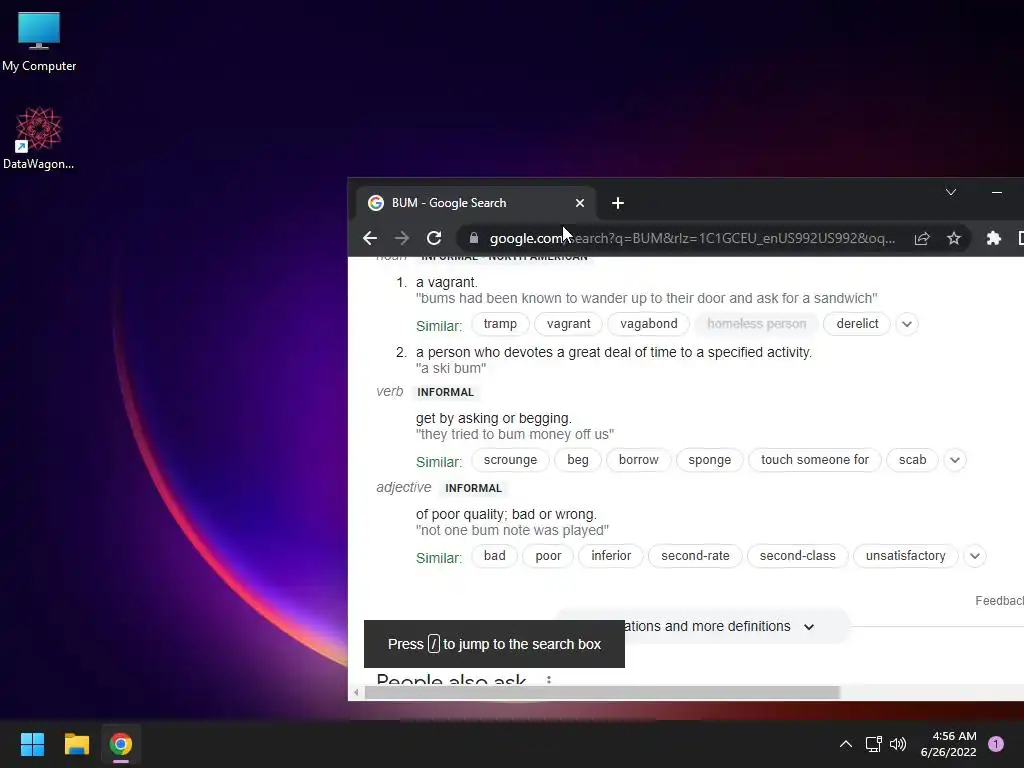This screenshot has width=1024, height=768.
Task: Open notification center badge
Action: pyautogui.click(x=996, y=744)
